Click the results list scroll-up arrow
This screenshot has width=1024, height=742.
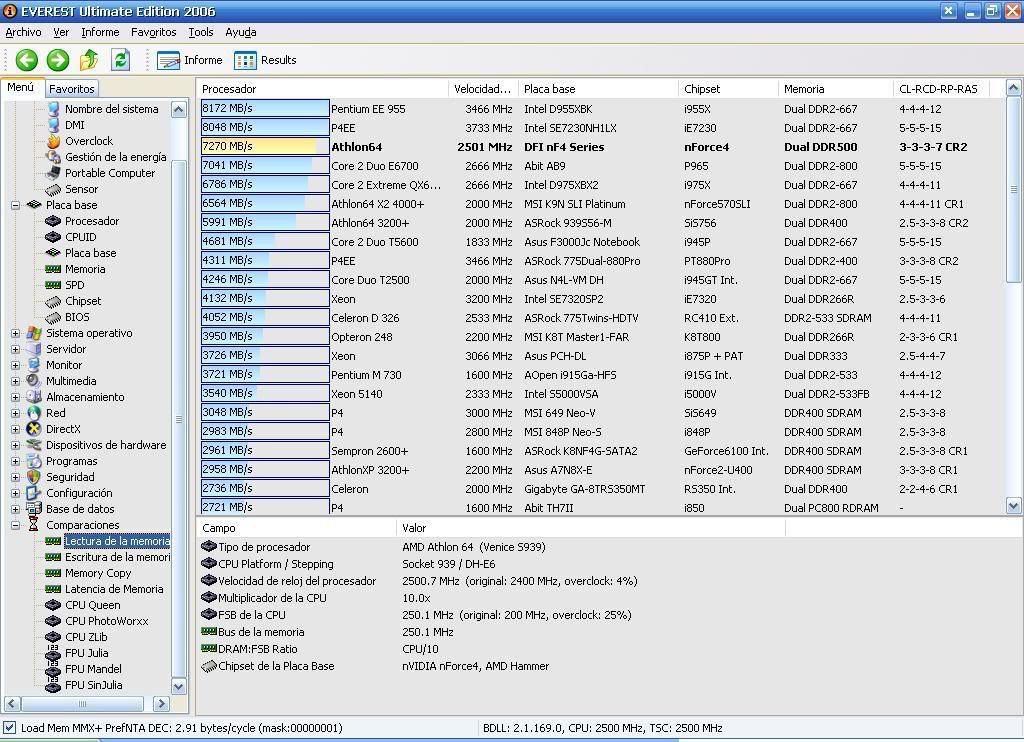(1014, 87)
